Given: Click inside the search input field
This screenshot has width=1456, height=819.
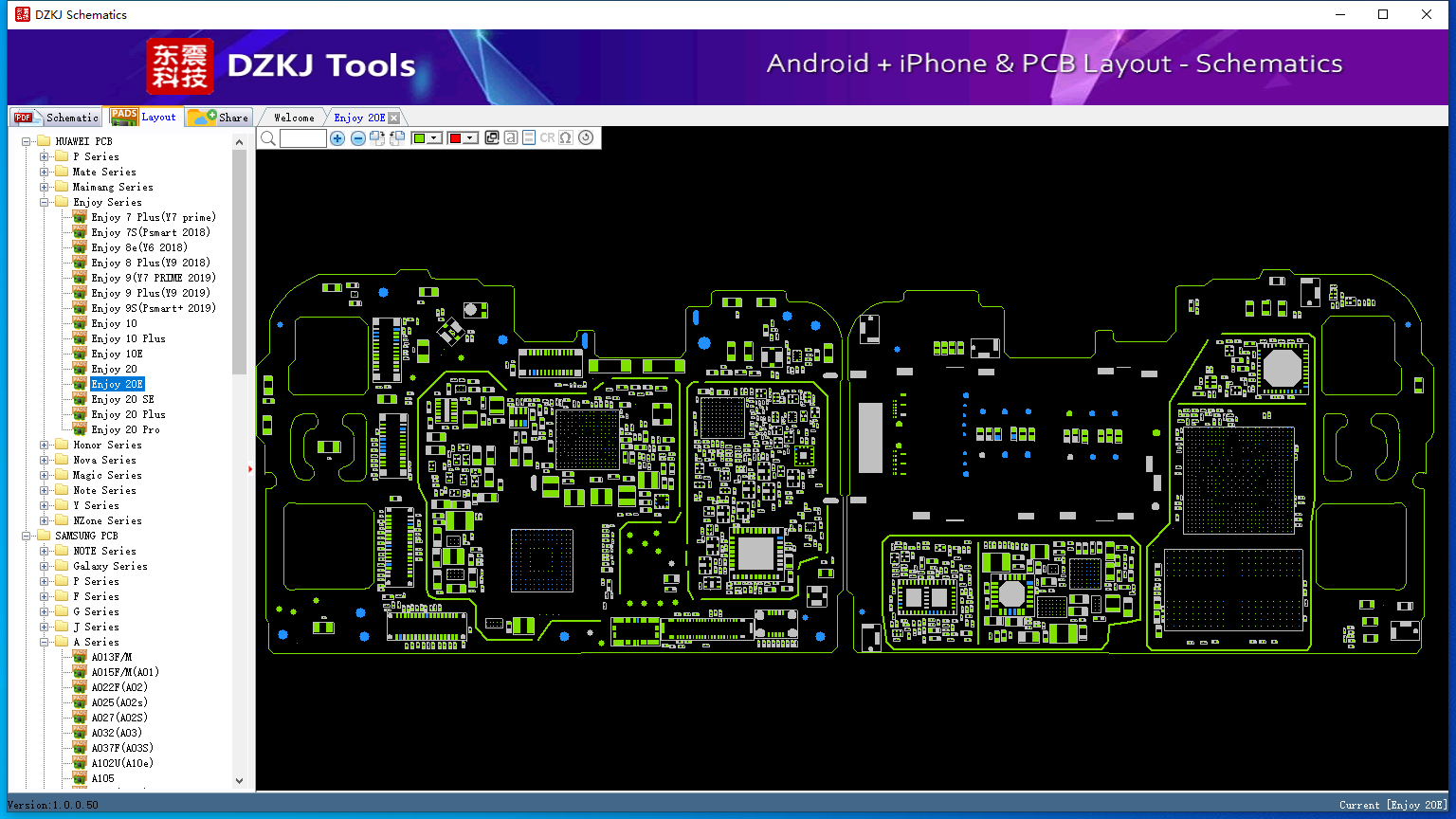Looking at the screenshot, I should (303, 137).
